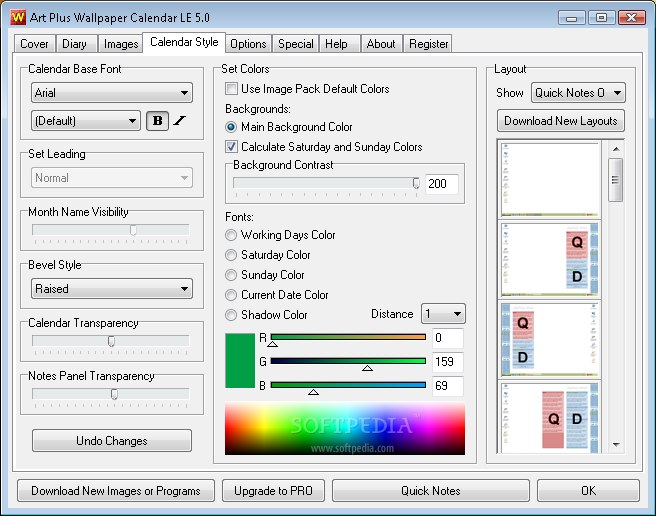The width and height of the screenshot is (656, 516).
Task: Open the shadow Distance dropdown
Action: (443, 314)
